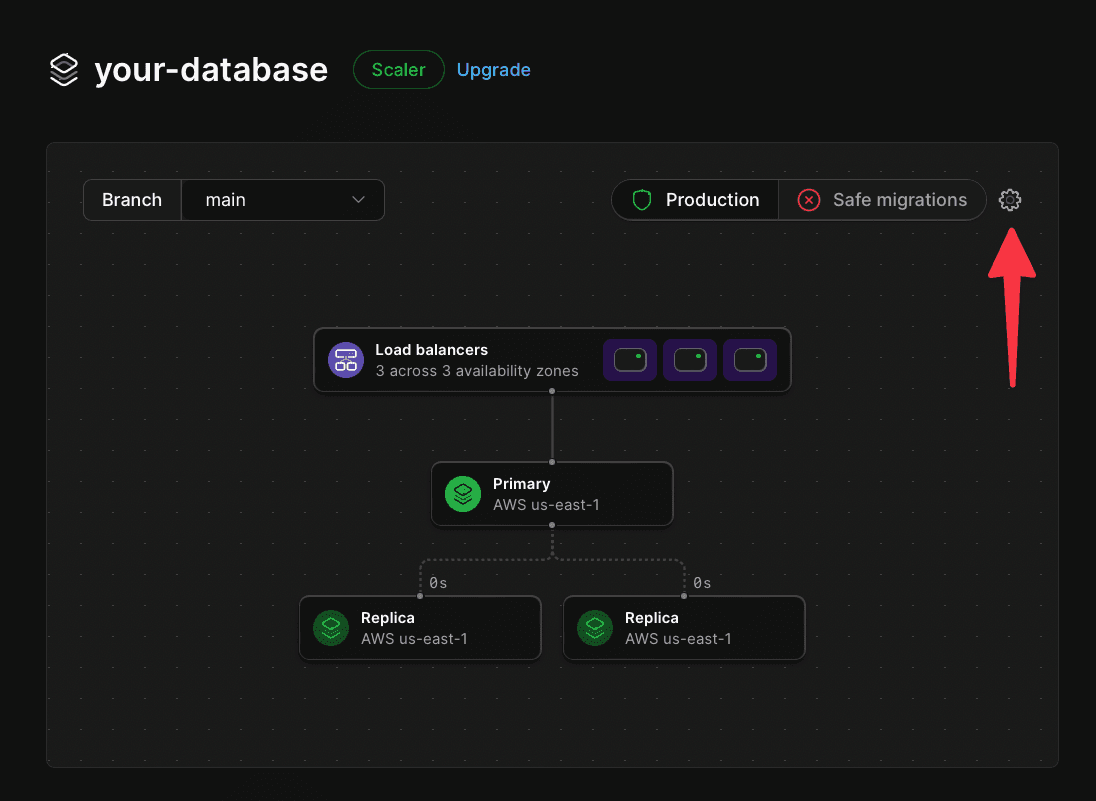The width and height of the screenshot is (1096, 801).
Task: Click 'AWS us-east-1' under right Replica
Action: point(678,639)
